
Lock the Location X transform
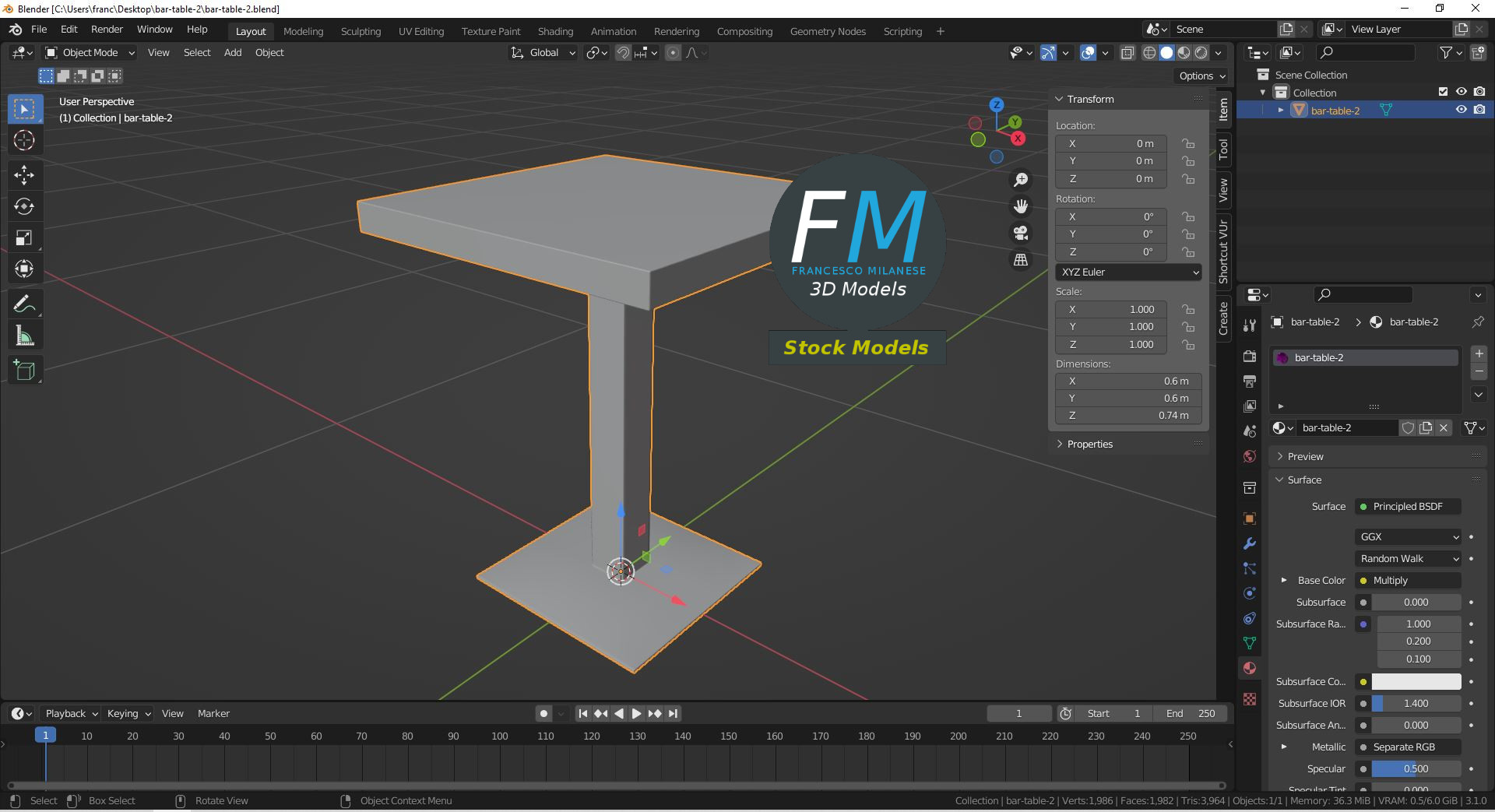pos(1188,143)
